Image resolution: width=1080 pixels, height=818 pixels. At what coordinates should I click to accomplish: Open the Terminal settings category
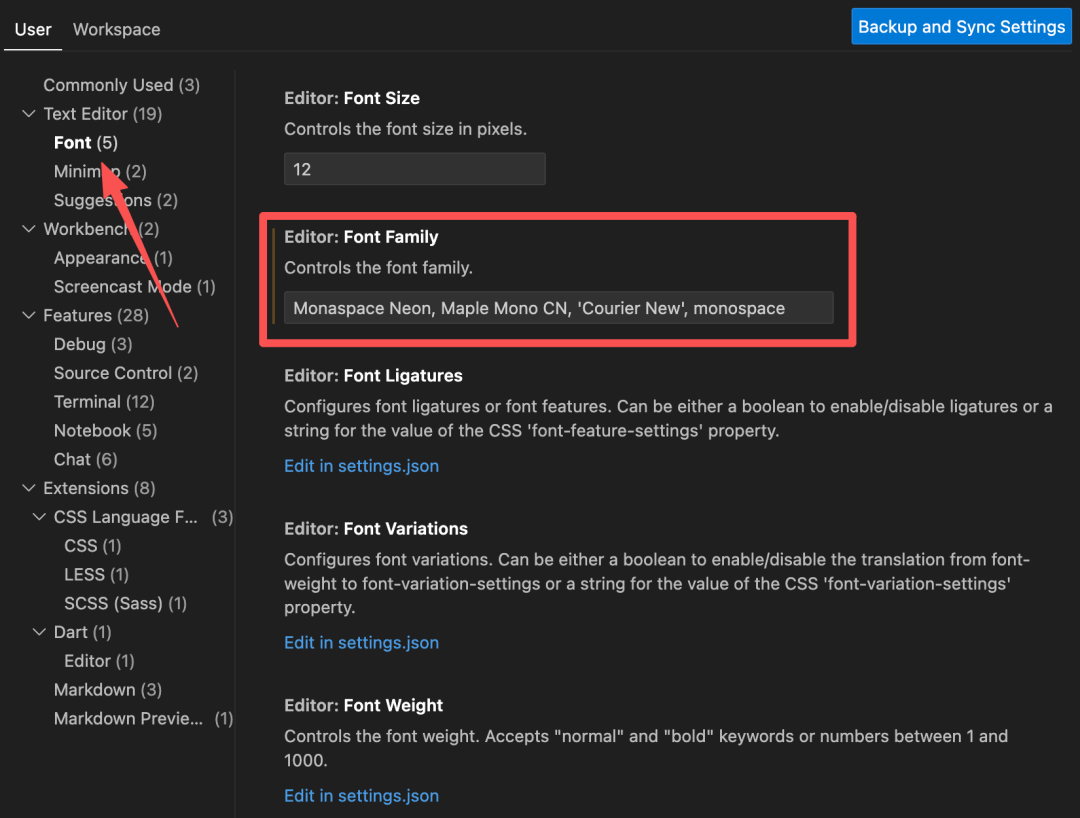point(104,402)
